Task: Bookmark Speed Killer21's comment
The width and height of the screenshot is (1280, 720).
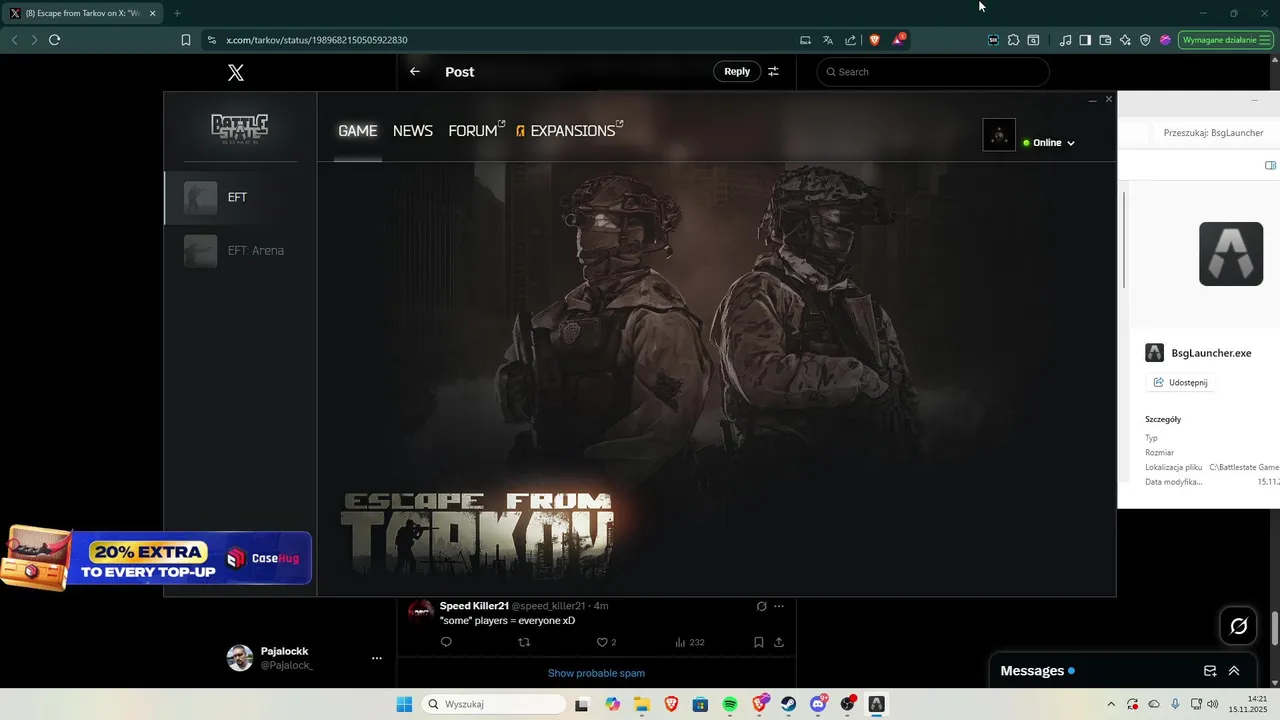Action: (x=759, y=643)
